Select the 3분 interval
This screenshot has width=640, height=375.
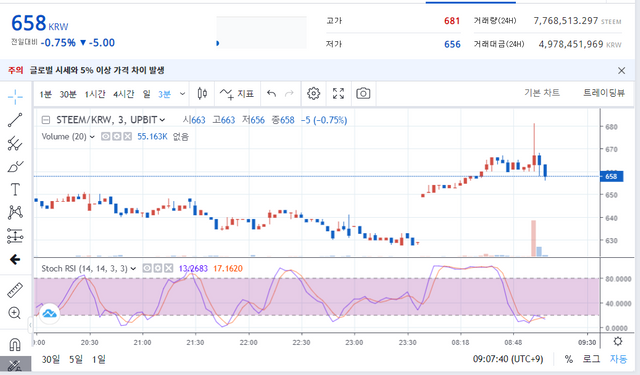(164, 94)
